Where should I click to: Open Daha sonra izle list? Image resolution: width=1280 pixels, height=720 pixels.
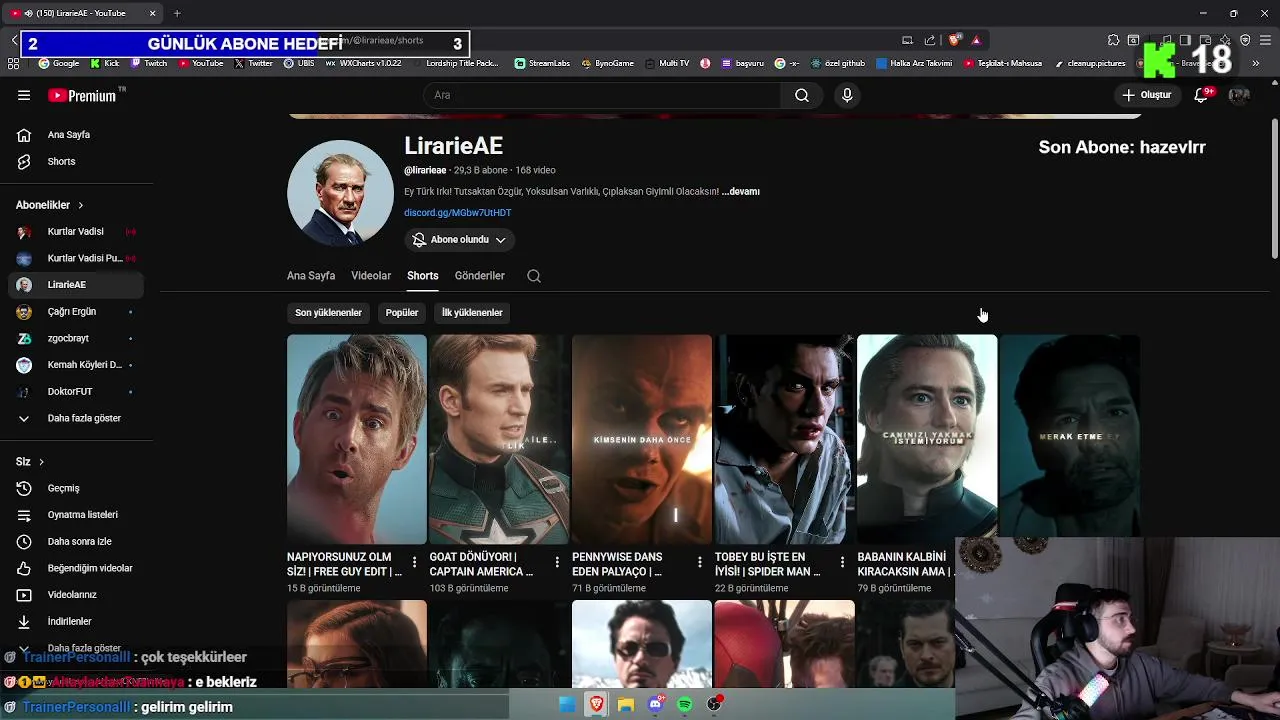[76, 541]
